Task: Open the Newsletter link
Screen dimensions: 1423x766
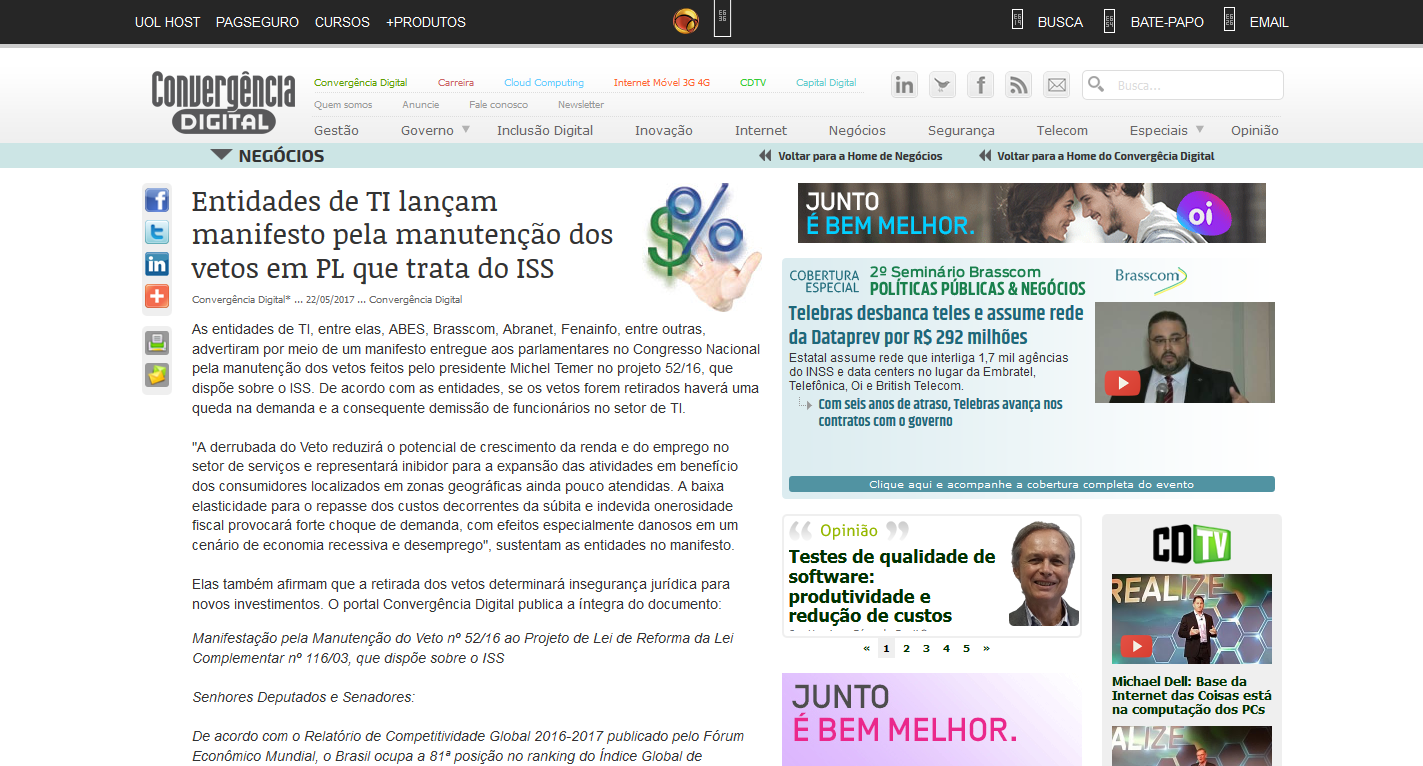Action: [581, 105]
